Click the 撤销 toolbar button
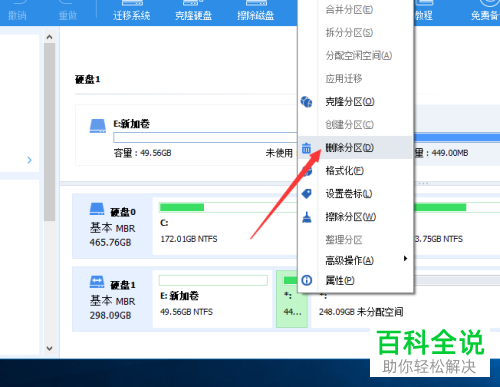Viewport: 500px width, 387px height. point(17,11)
